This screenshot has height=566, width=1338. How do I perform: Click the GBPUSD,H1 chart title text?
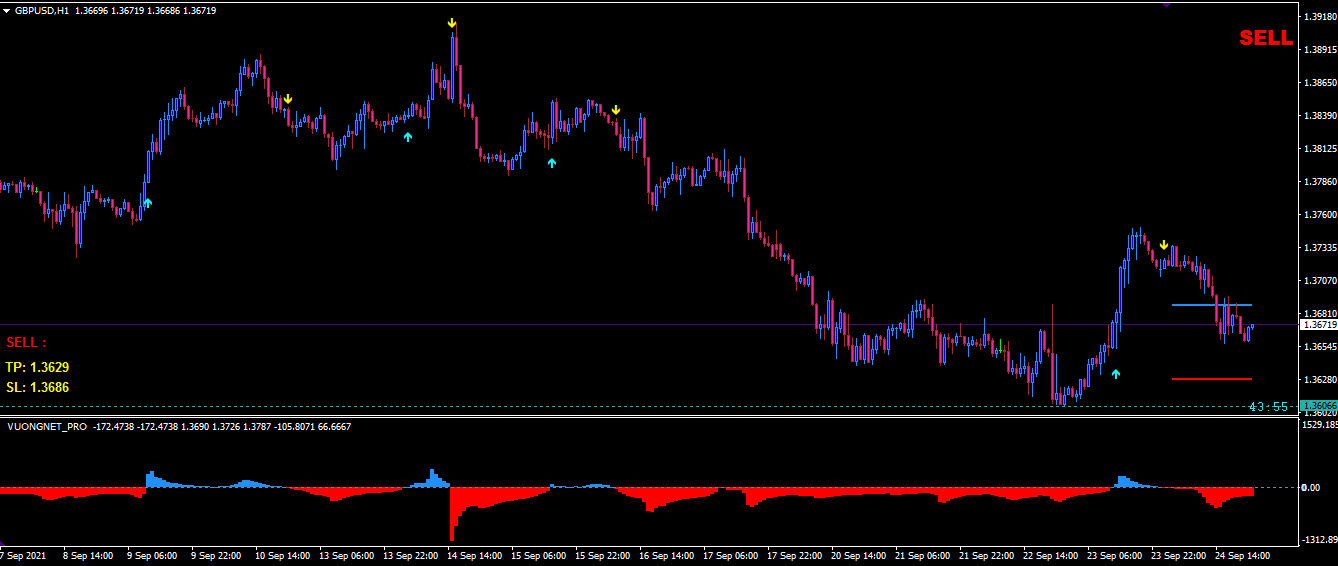point(42,10)
